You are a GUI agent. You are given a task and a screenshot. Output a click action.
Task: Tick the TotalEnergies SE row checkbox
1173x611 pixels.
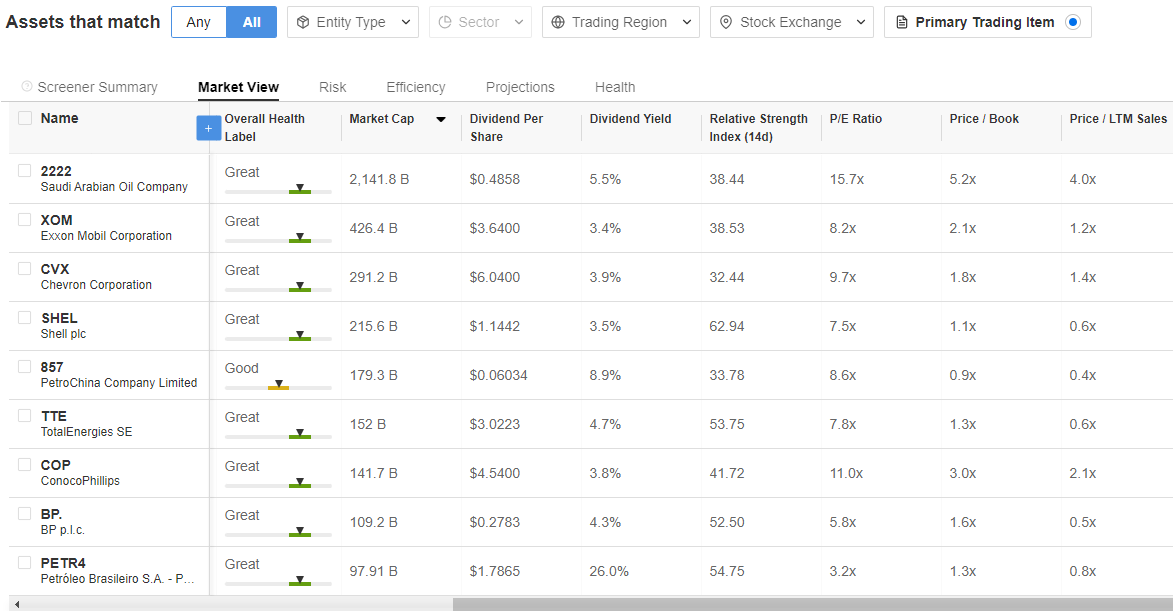point(25,415)
